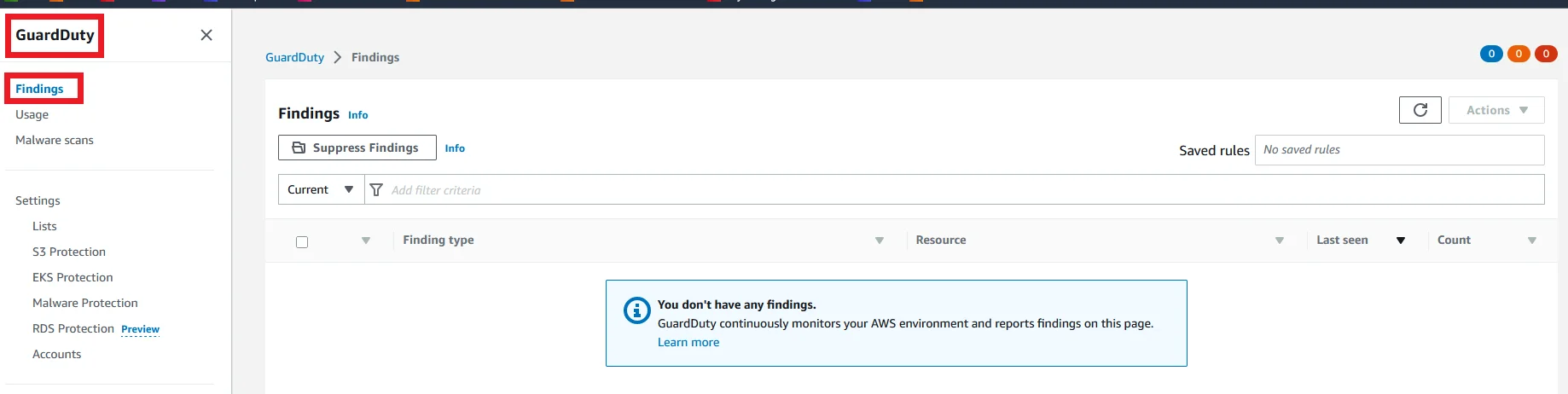Click the GuardDuty breadcrumb link
This screenshot has width=1568, height=394.
pyautogui.click(x=294, y=57)
